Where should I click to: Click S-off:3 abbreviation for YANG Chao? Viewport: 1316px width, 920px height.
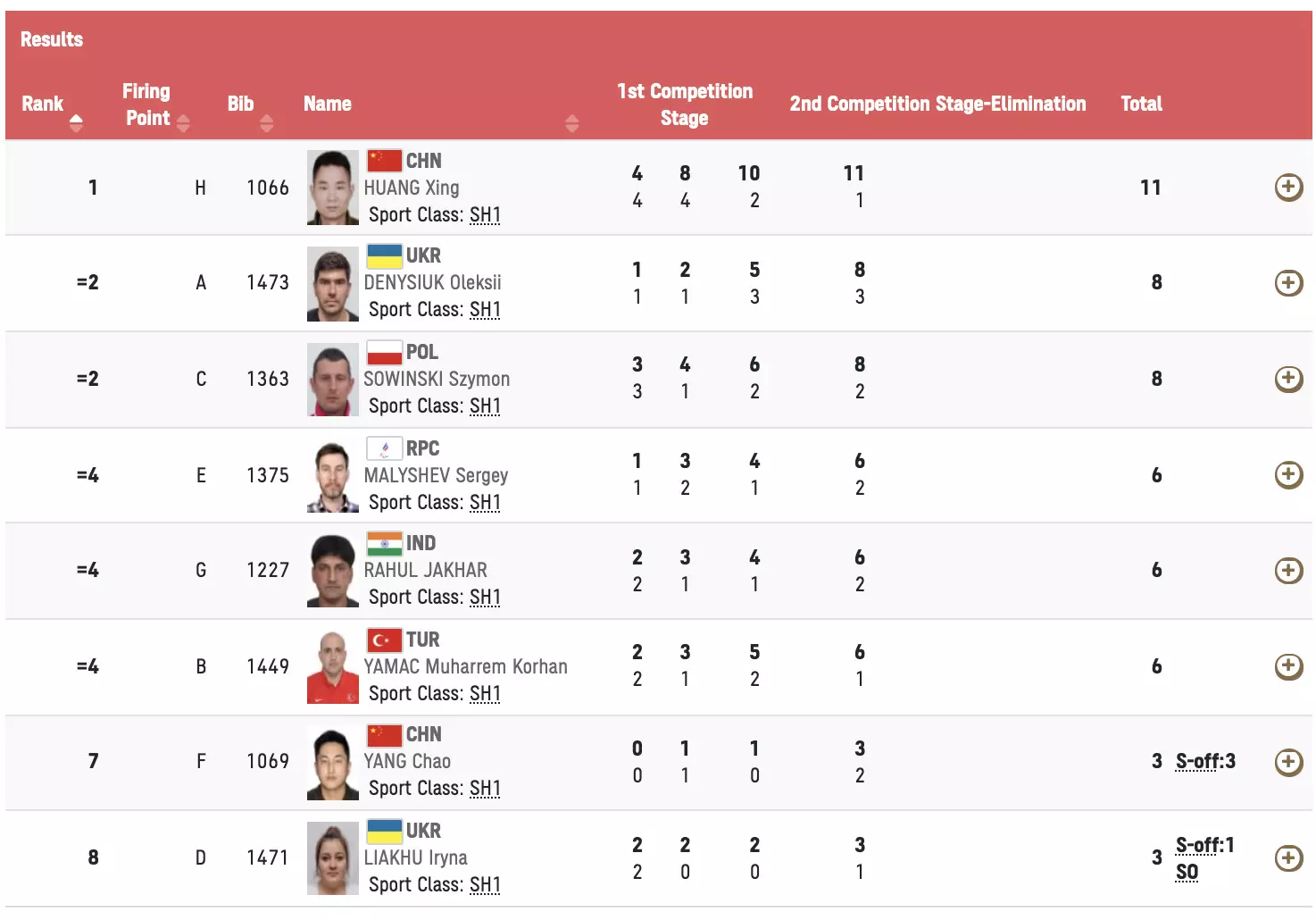pyautogui.click(x=1205, y=761)
